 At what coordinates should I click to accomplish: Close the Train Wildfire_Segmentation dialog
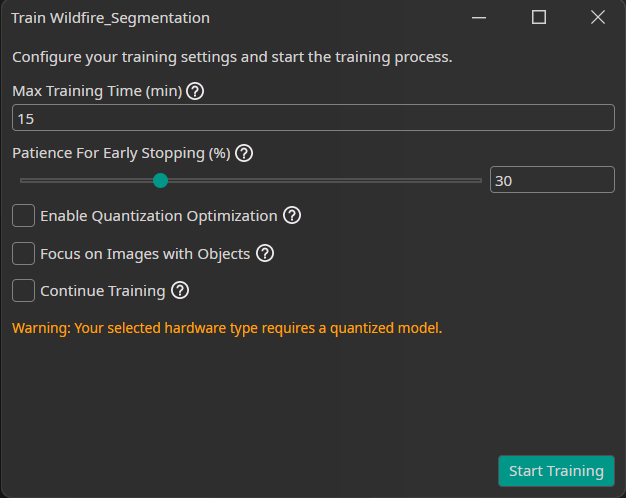597,17
